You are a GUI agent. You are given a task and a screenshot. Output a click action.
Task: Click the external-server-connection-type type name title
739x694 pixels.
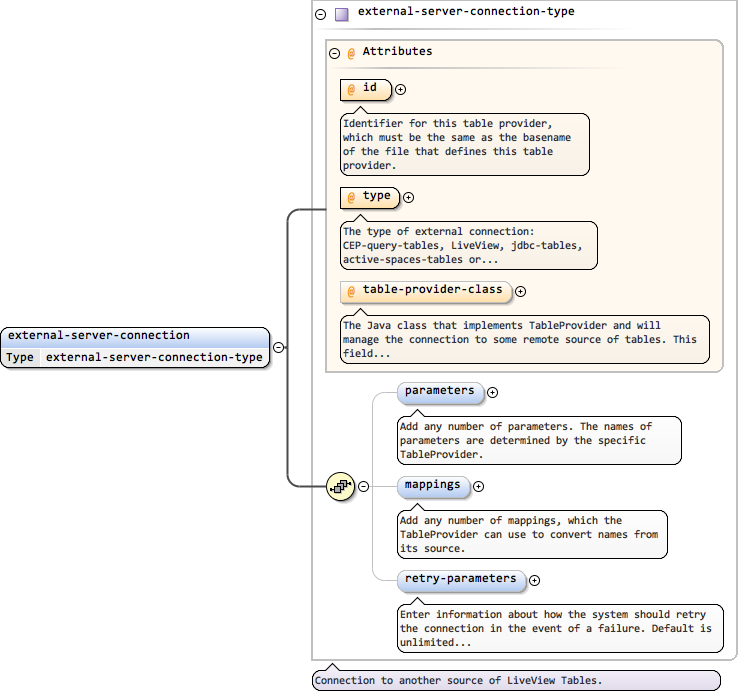pos(466,13)
